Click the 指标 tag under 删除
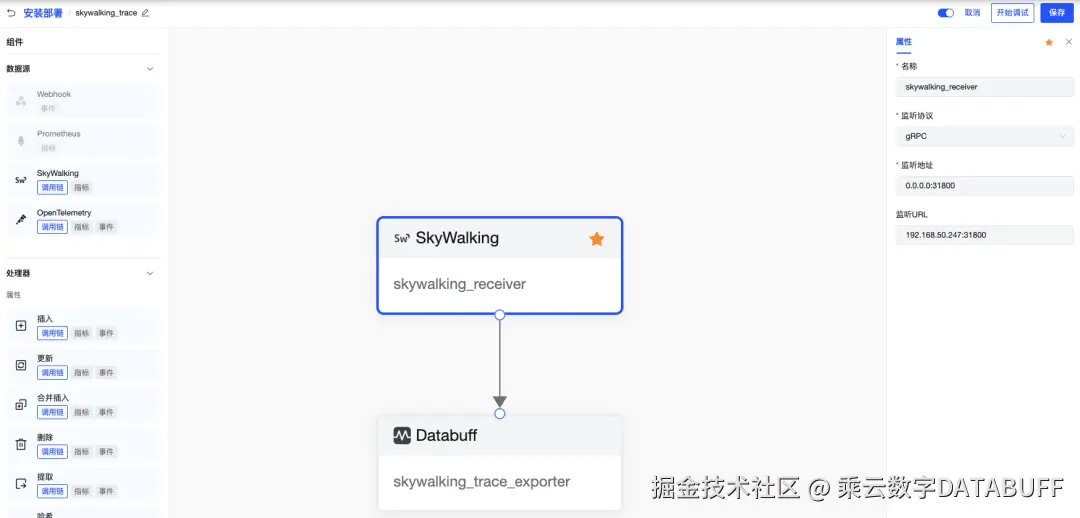1080x518 pixels. click(x=81, y=452)
